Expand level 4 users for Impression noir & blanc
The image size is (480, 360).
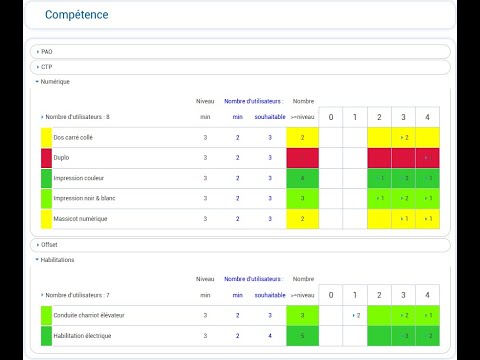click(x=428, y=198)
